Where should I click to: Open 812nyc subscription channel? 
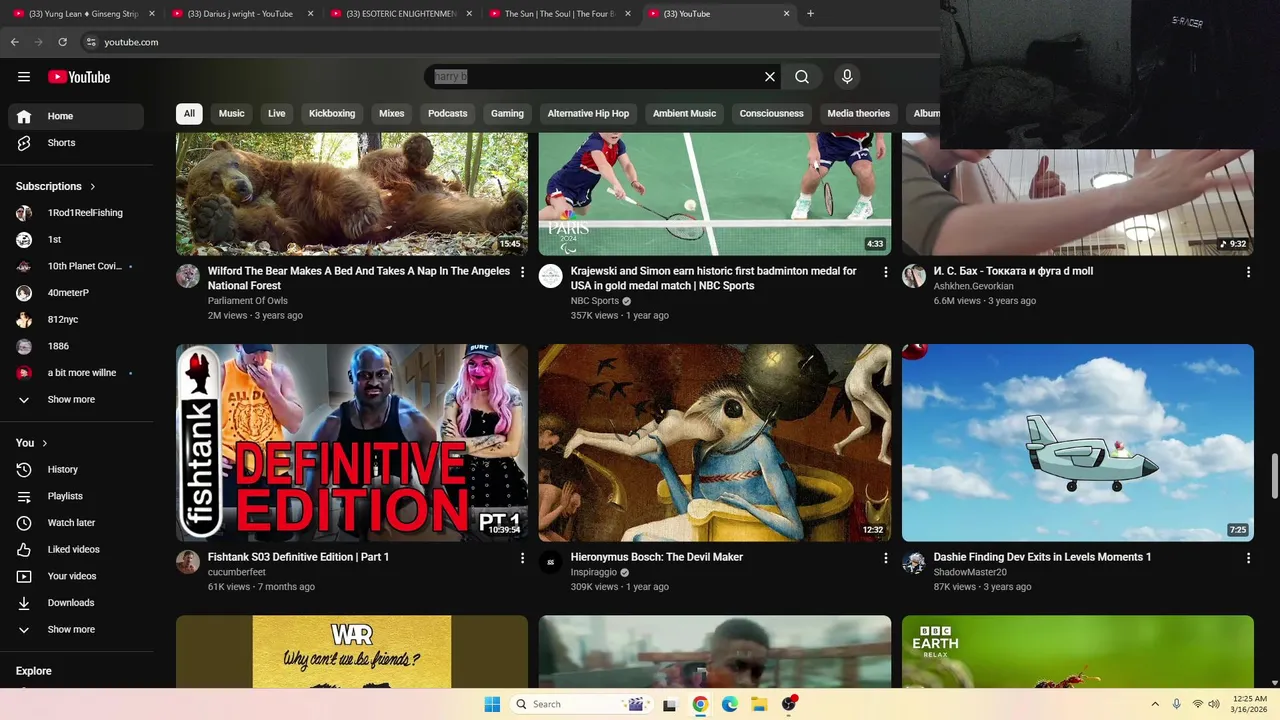(x=76, y=320)
